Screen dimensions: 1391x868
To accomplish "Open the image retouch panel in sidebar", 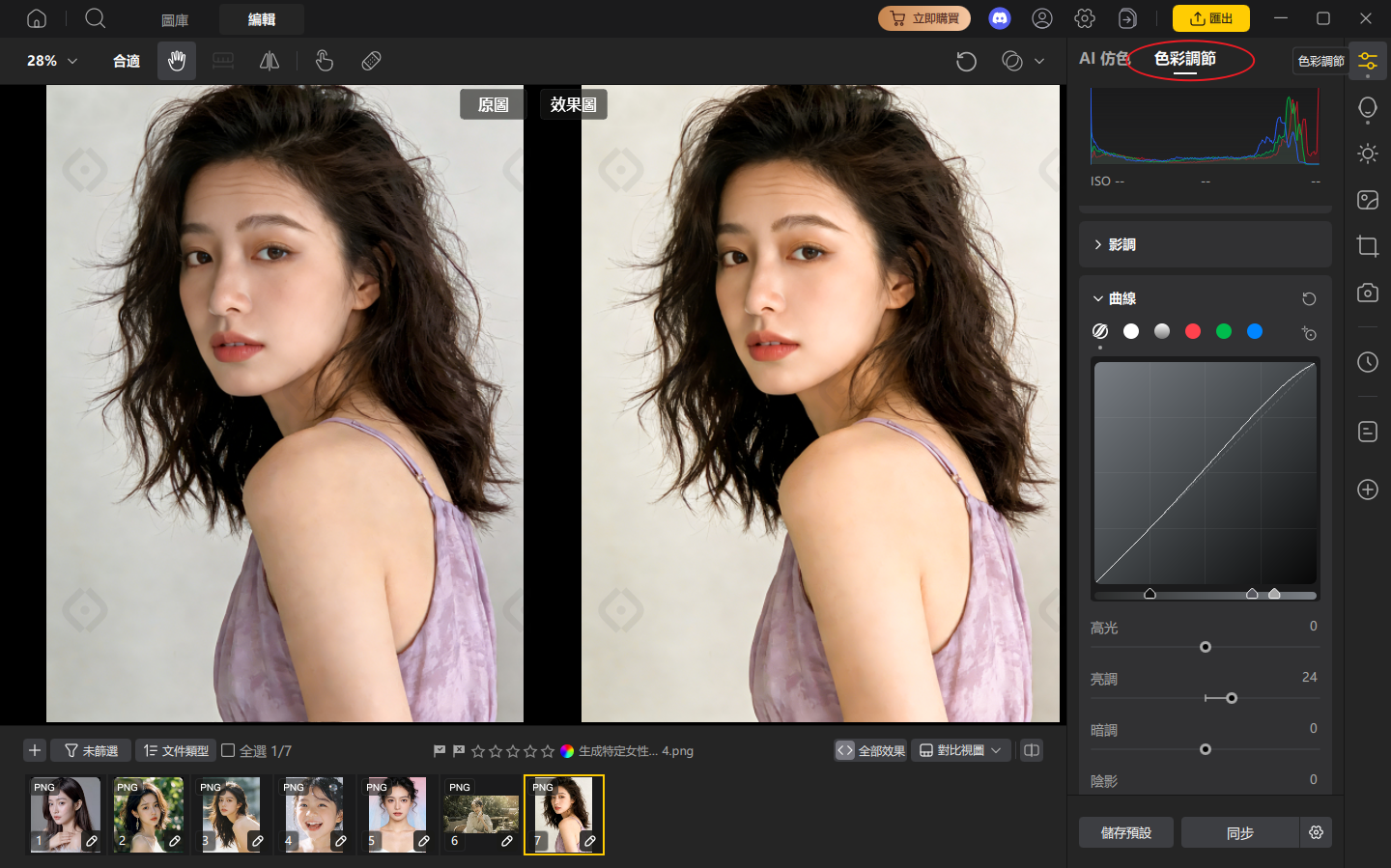I will [1368, 200].
